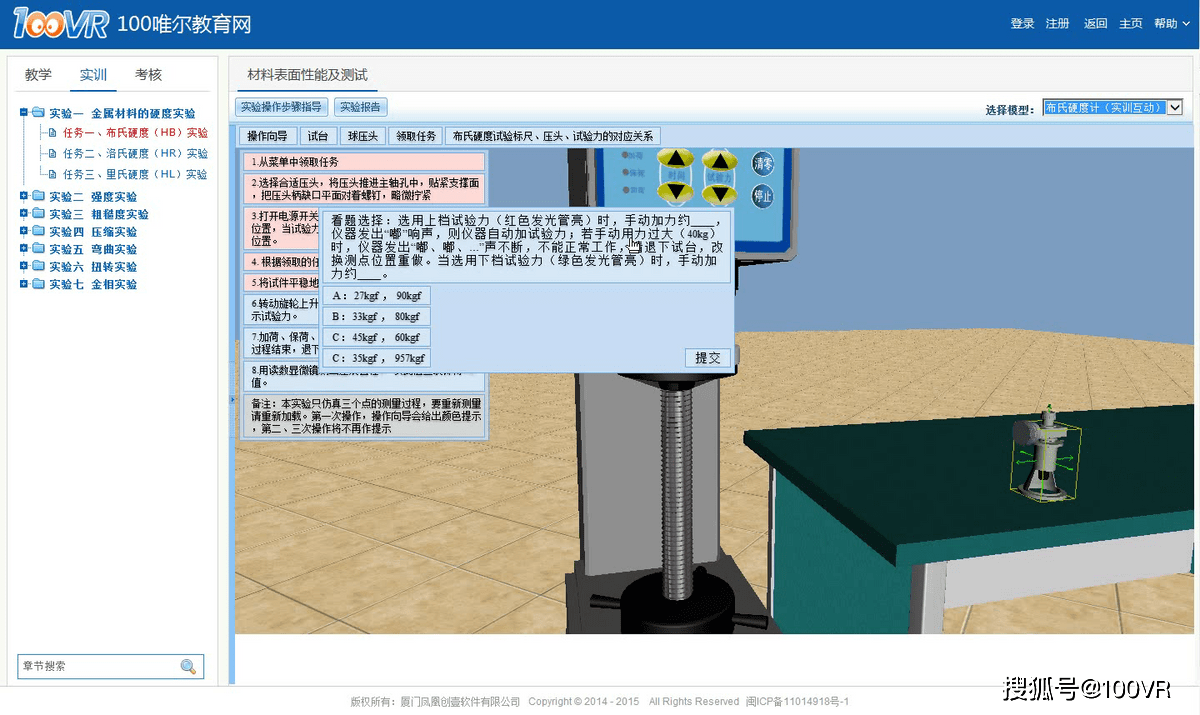Click the 提交 submit button
Image resolution: width=1200 pixels, height=715 pixels.
point(707,358)
